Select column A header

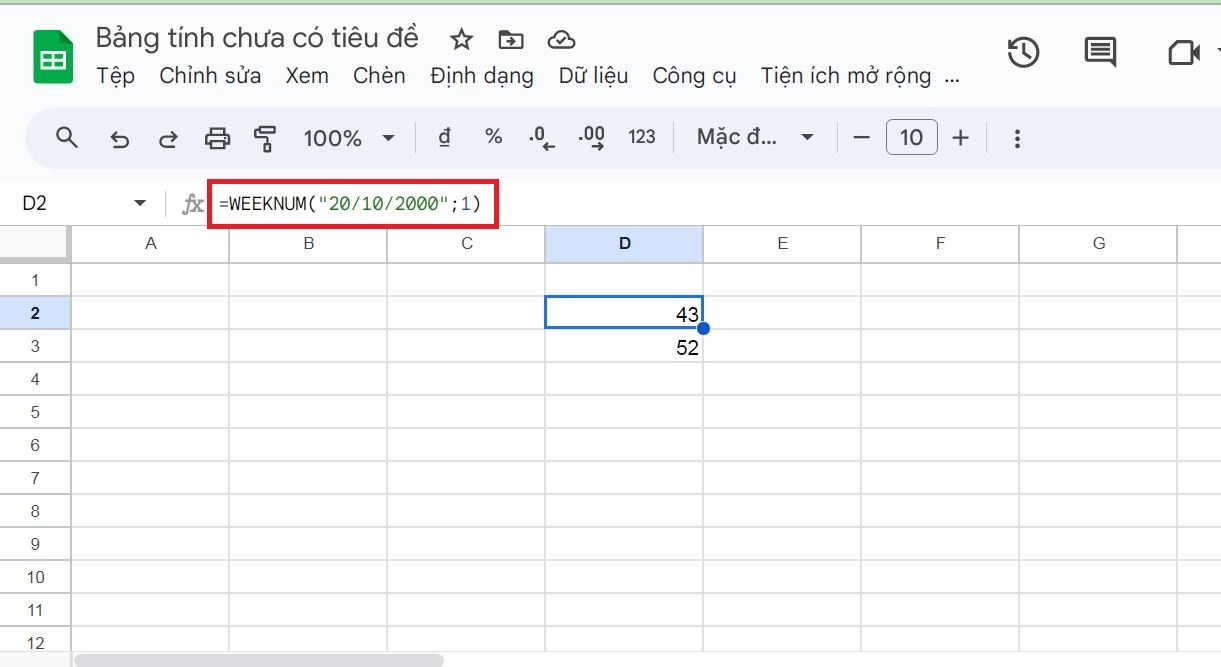click(151, 243)
